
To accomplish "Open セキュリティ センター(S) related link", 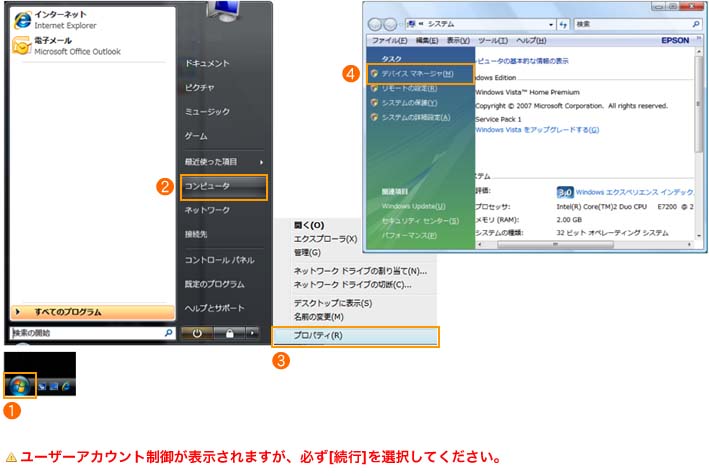I will pyautogui.click(x=420, y=221).
